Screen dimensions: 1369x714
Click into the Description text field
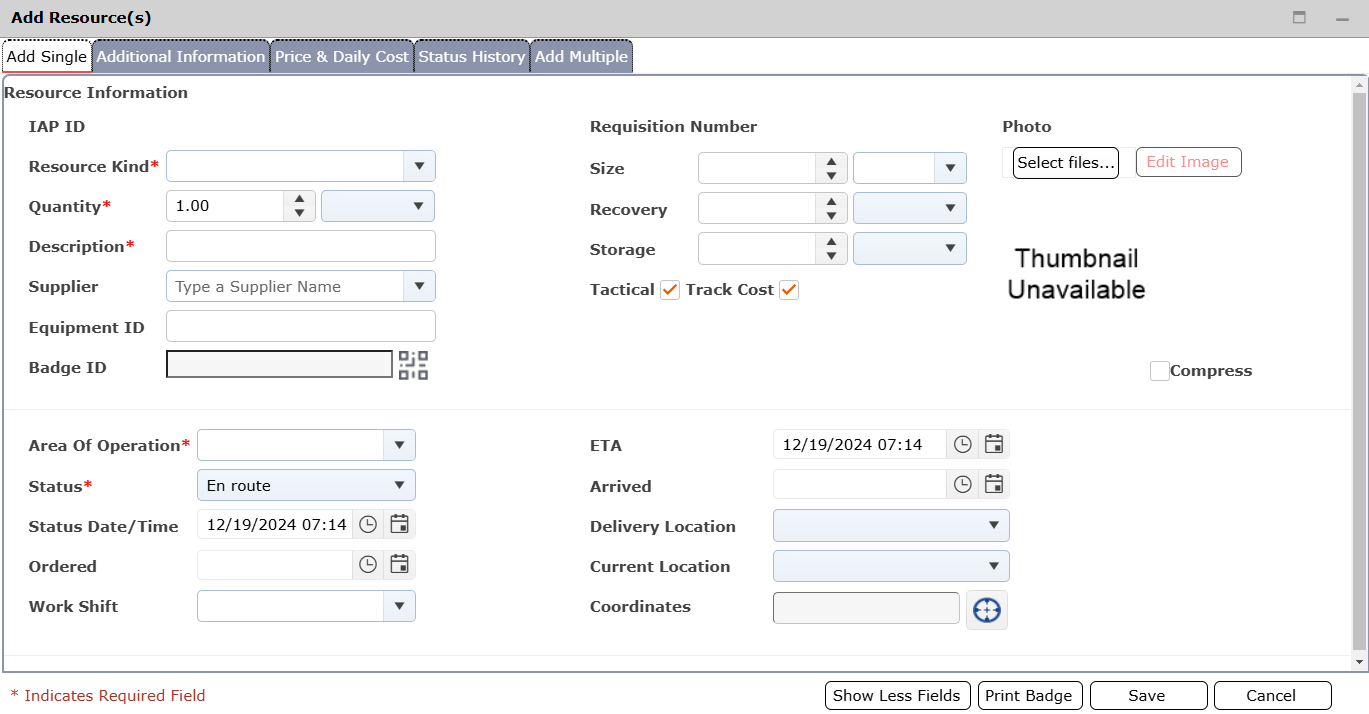click(x=301, y=246)
